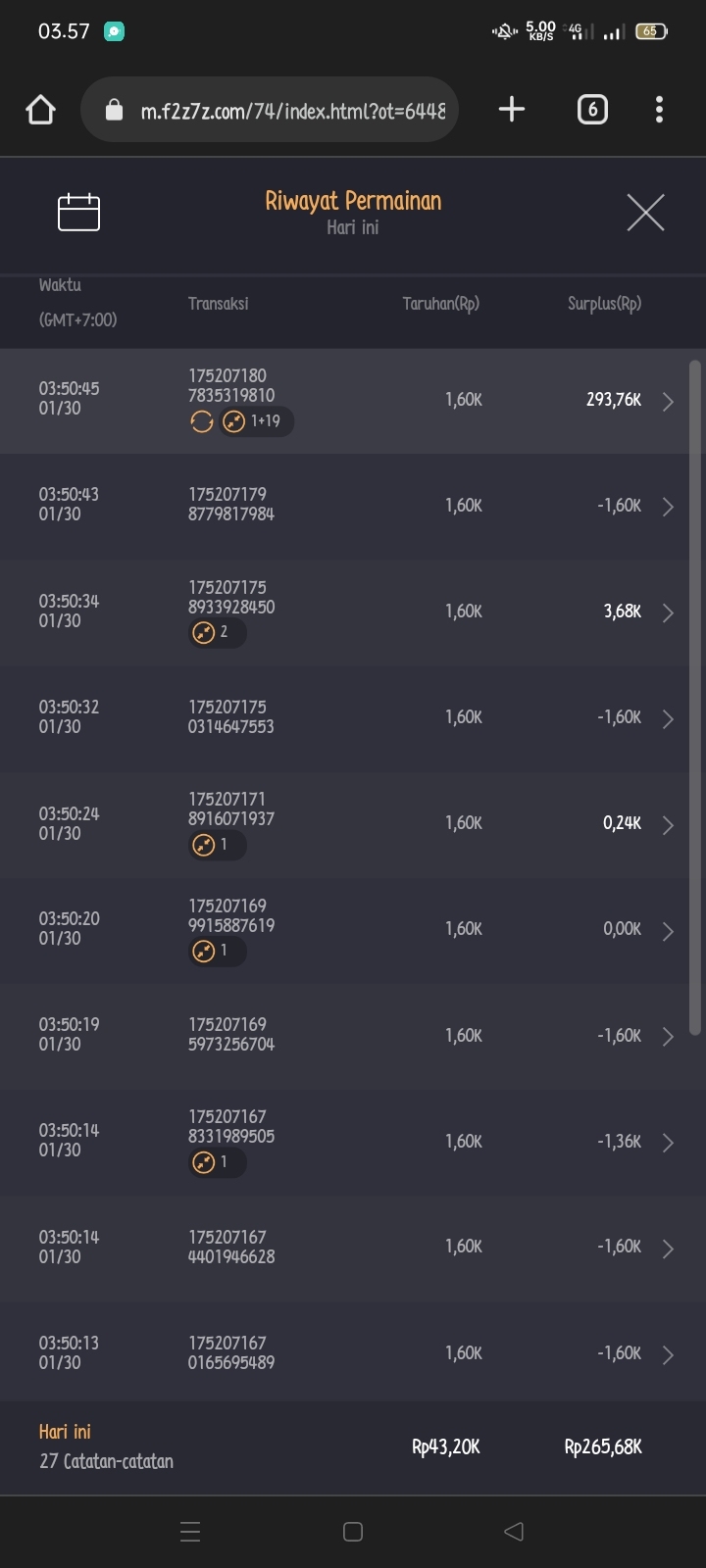Tap the lock icon in address bar
This screenshot has width=706, height=1568.
[114, 110]
